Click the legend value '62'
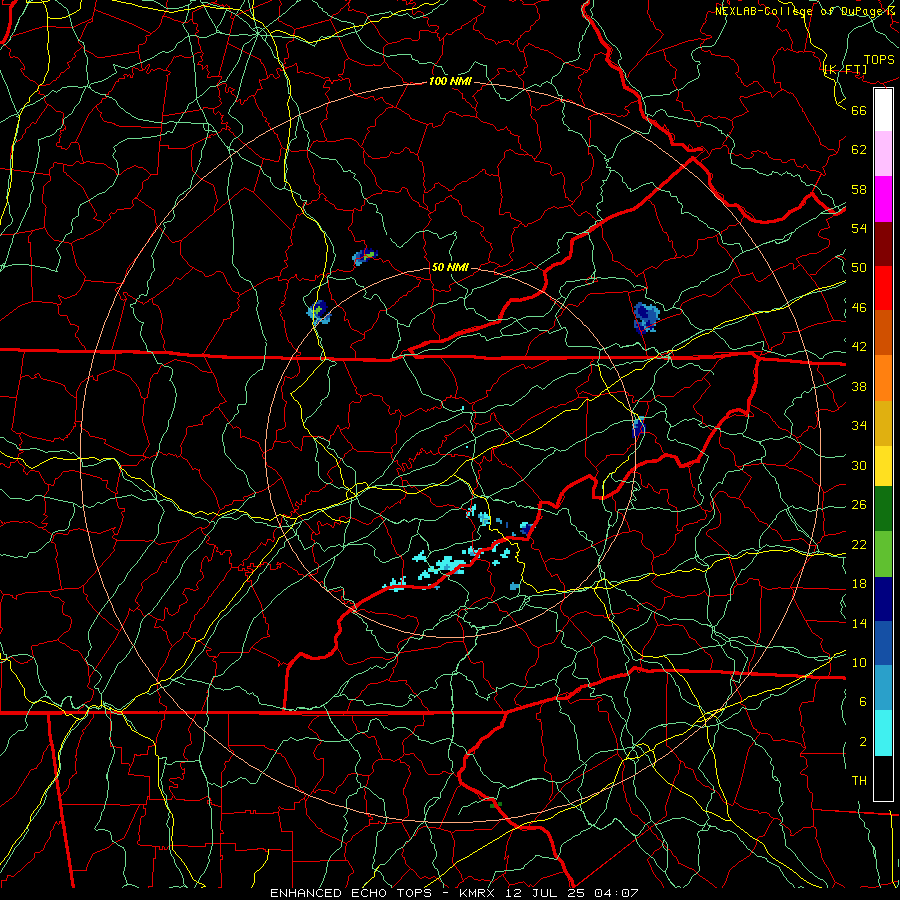Viewport: 900px width, 900px height. click(x=859, y=150)
